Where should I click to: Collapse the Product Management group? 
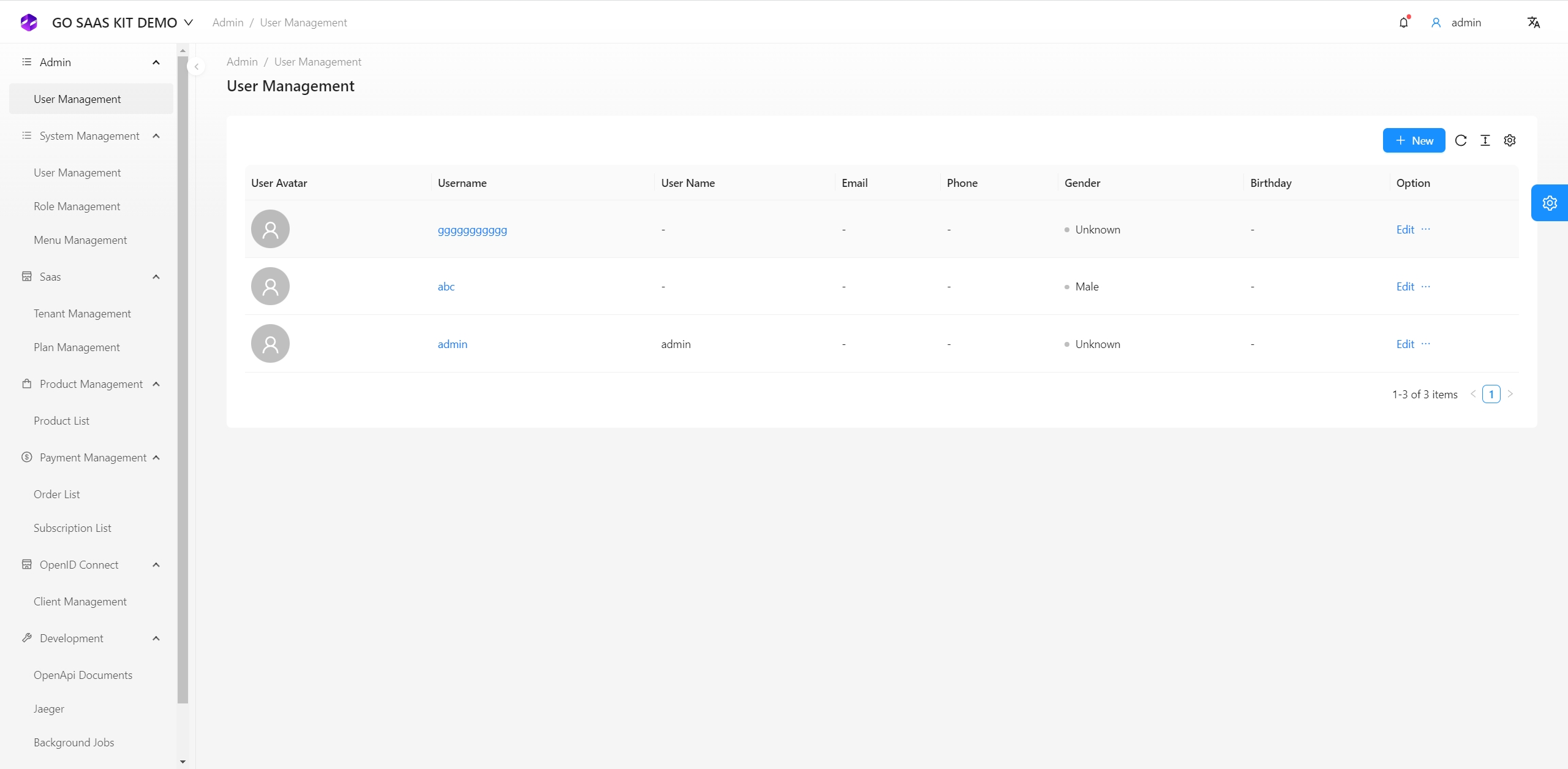pos(156,384)
